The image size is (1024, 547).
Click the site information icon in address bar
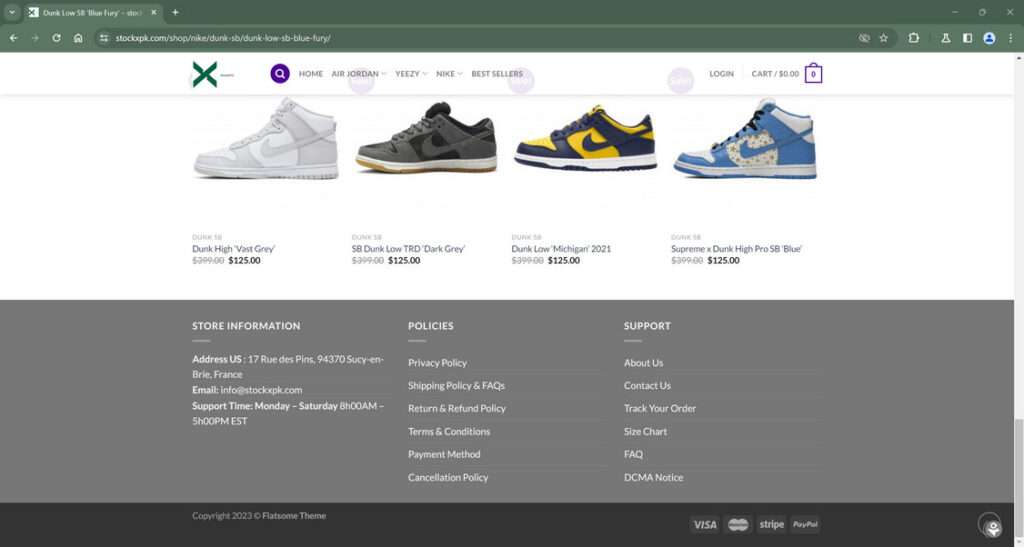(104, 38)
